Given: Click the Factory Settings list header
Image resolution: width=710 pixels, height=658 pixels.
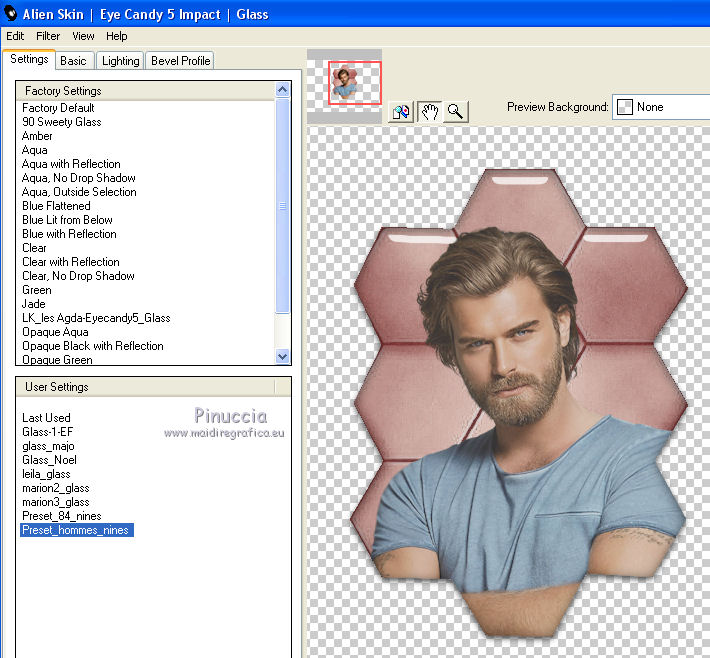Looking at the screenshot, I should click(145, 91).
